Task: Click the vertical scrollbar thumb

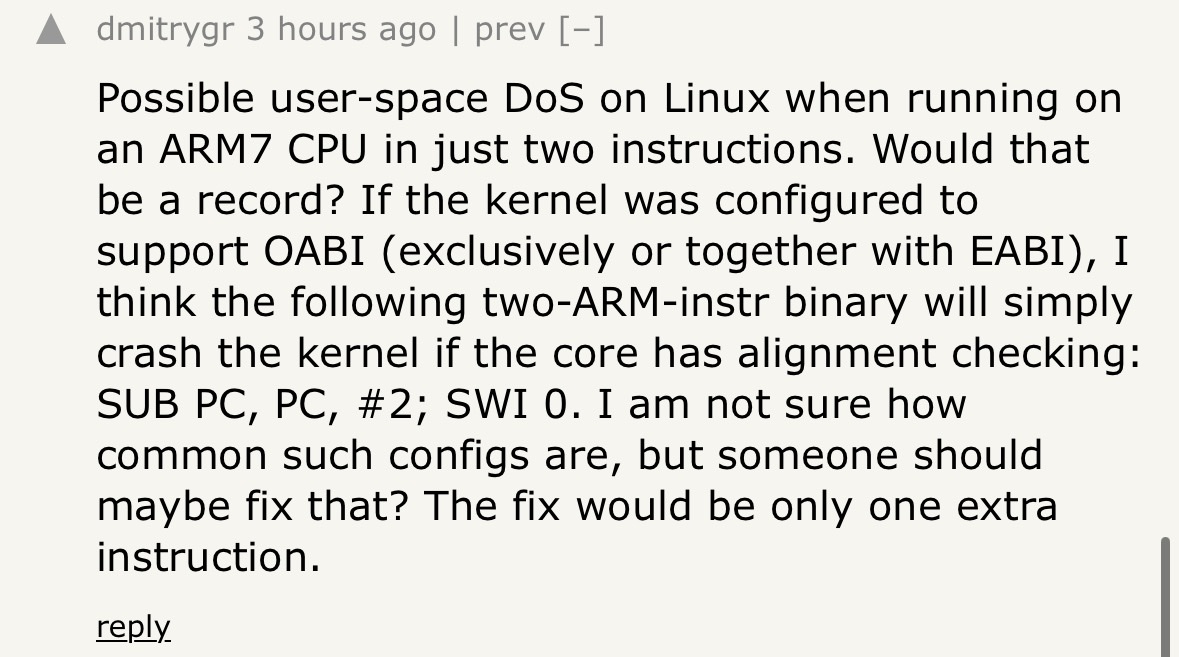Action: coord(1164,596)
